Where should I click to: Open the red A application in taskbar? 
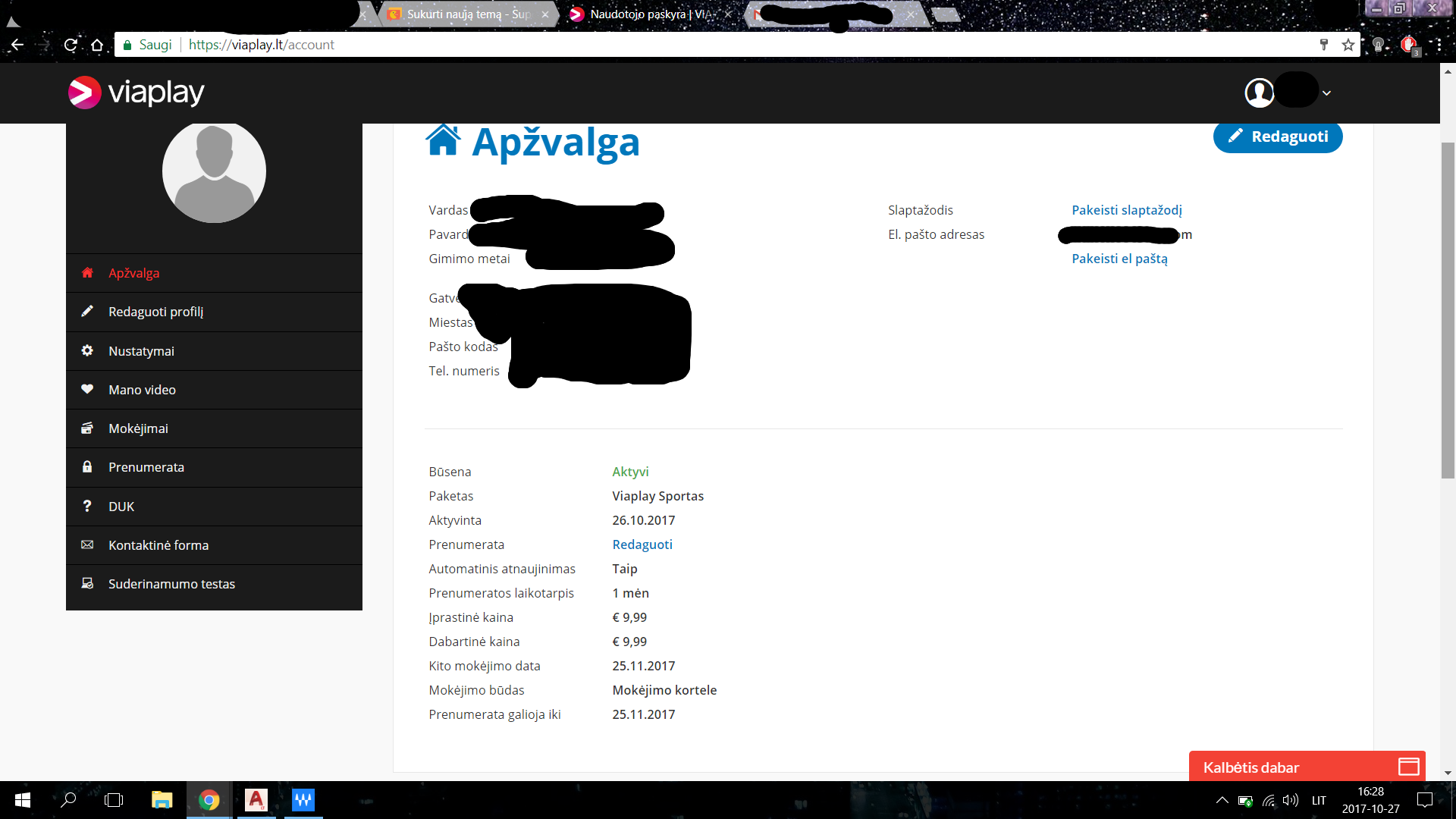[256, 800]
